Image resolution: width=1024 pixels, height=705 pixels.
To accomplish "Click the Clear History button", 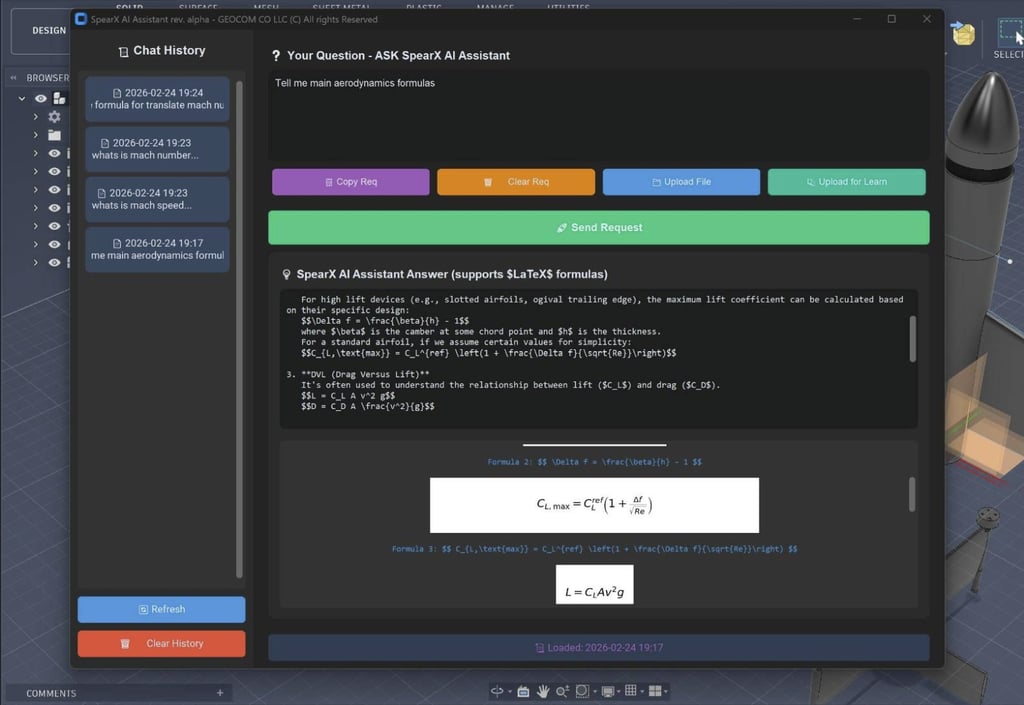I will 161,644.
